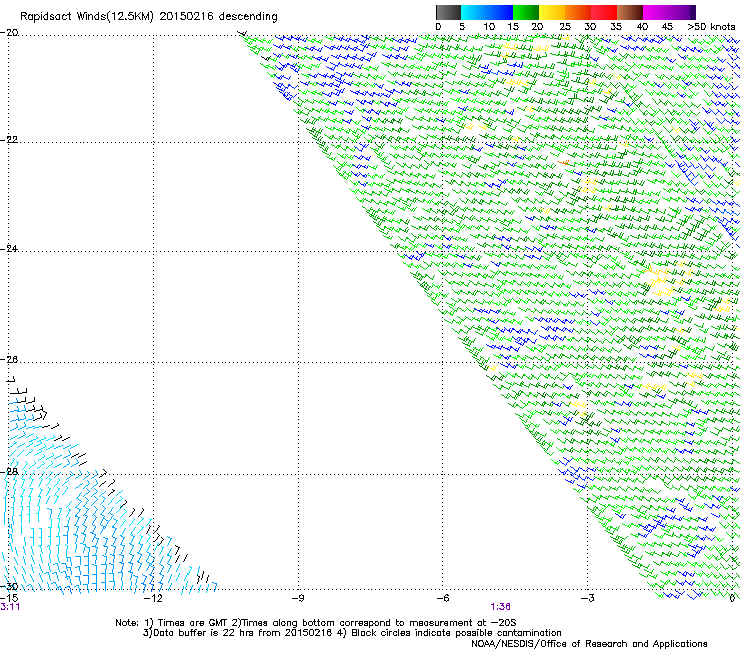The height and width of the screenshot is (650, 740).
Task: Click the lone orange wind barb
Action: 563,162
